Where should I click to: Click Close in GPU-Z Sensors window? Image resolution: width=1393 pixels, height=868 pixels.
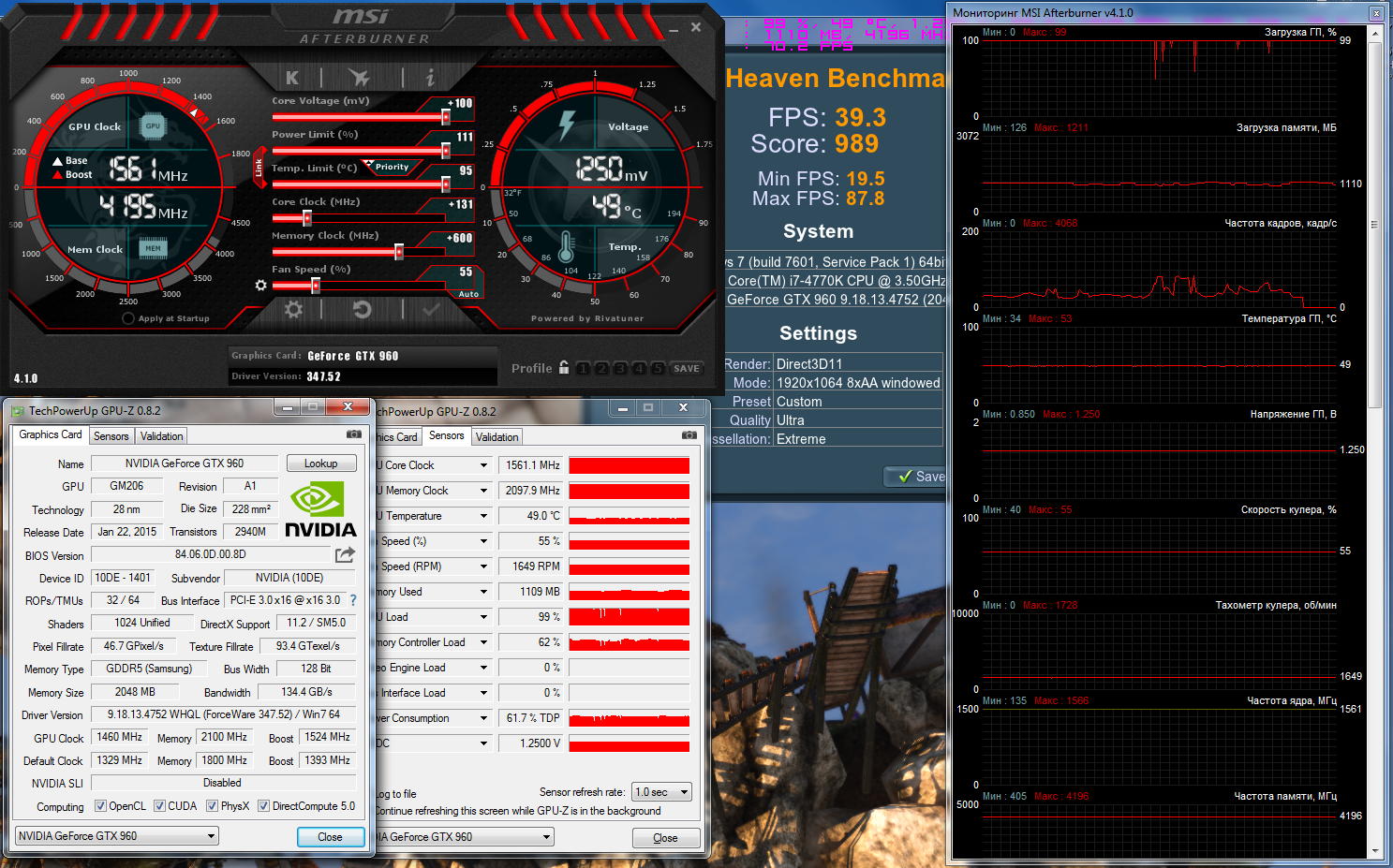tap(665, 838)
